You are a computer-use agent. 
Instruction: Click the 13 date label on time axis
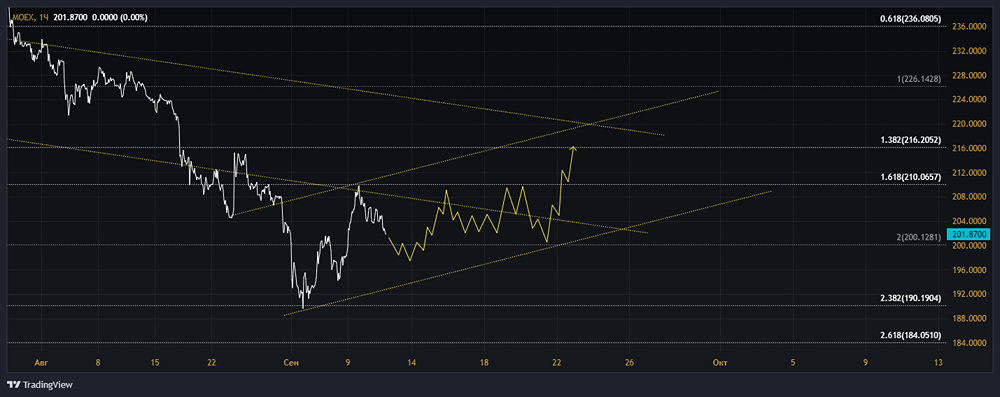938,363
